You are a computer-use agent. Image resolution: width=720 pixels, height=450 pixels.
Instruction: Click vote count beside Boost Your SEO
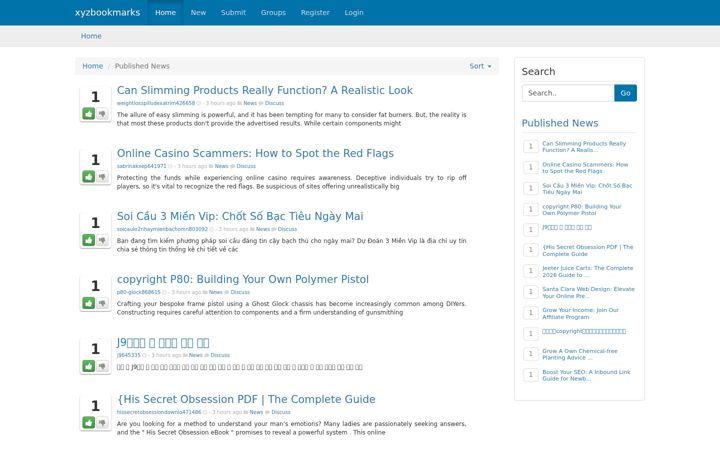tap(531, 375)
